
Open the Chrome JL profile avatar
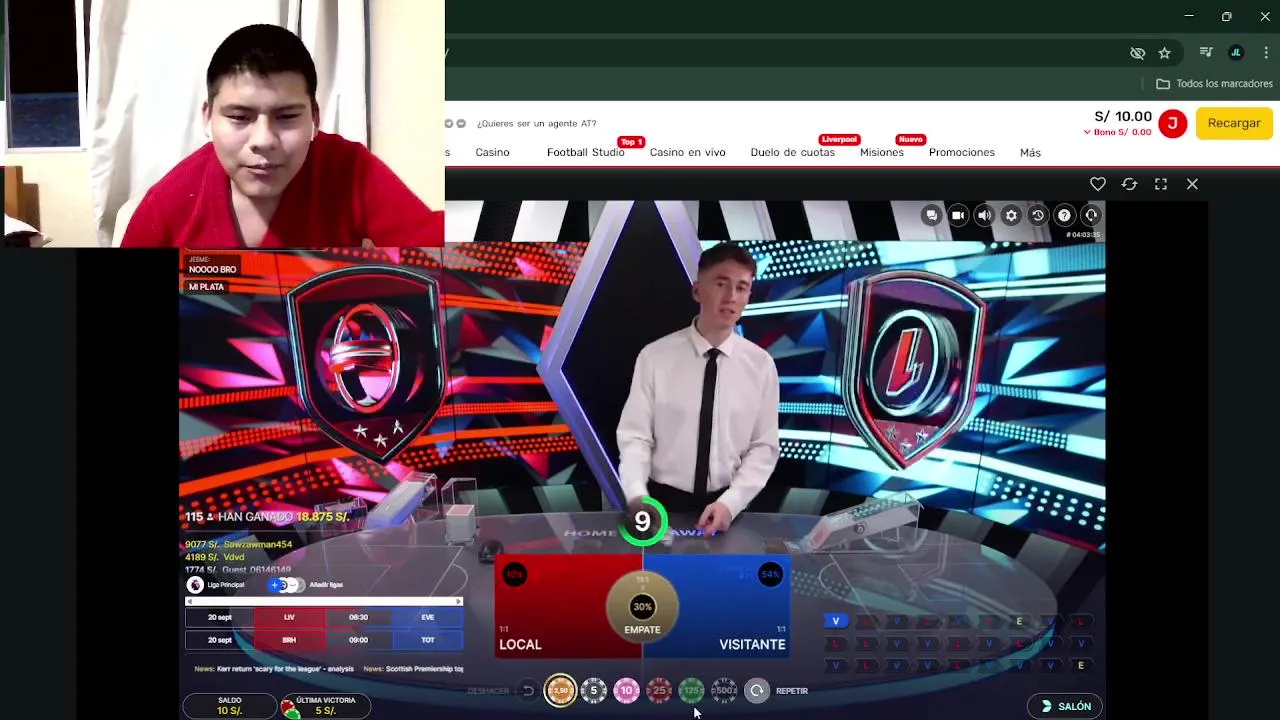click(1236, 53)
